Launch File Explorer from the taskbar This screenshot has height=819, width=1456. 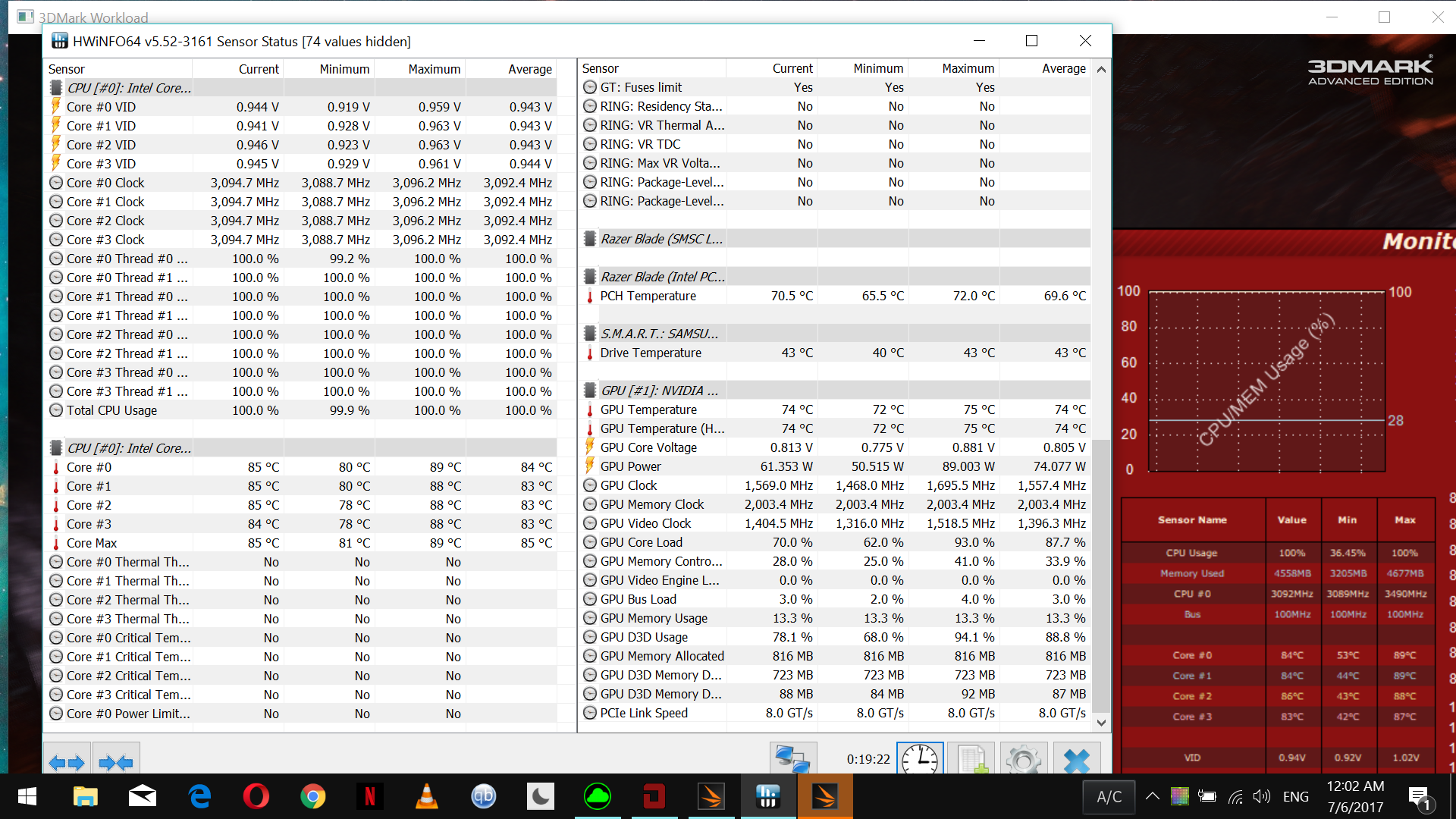[x=86, y=796]
